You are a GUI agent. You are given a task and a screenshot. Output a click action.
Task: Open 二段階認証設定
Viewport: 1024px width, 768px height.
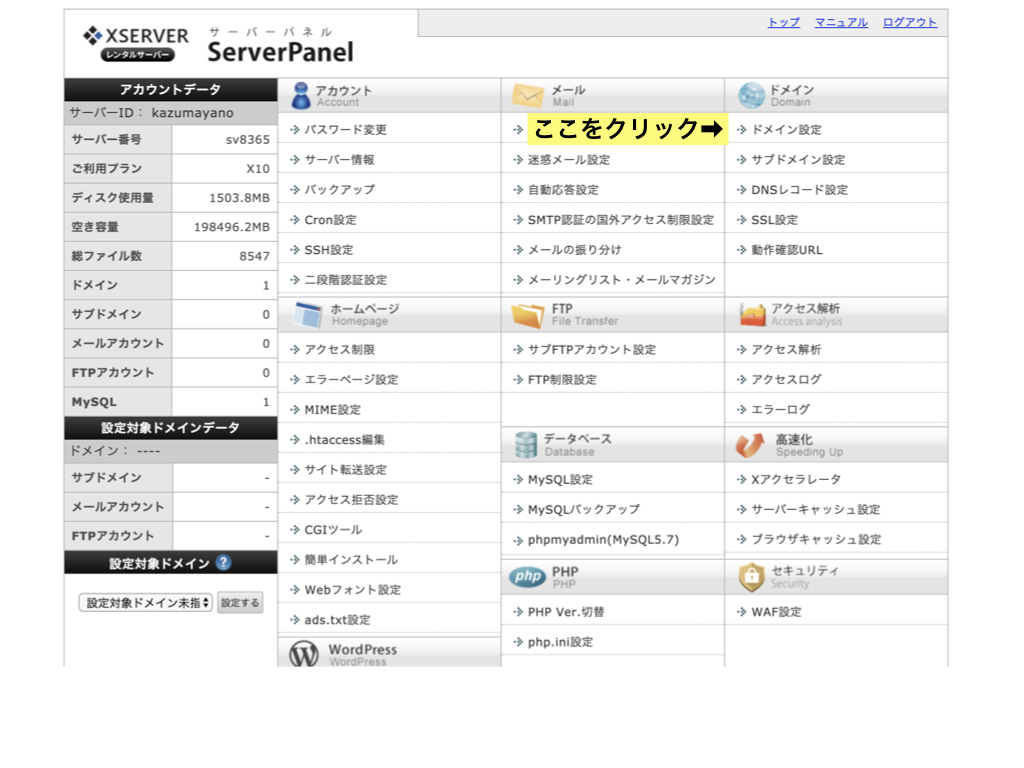(345, 280)
